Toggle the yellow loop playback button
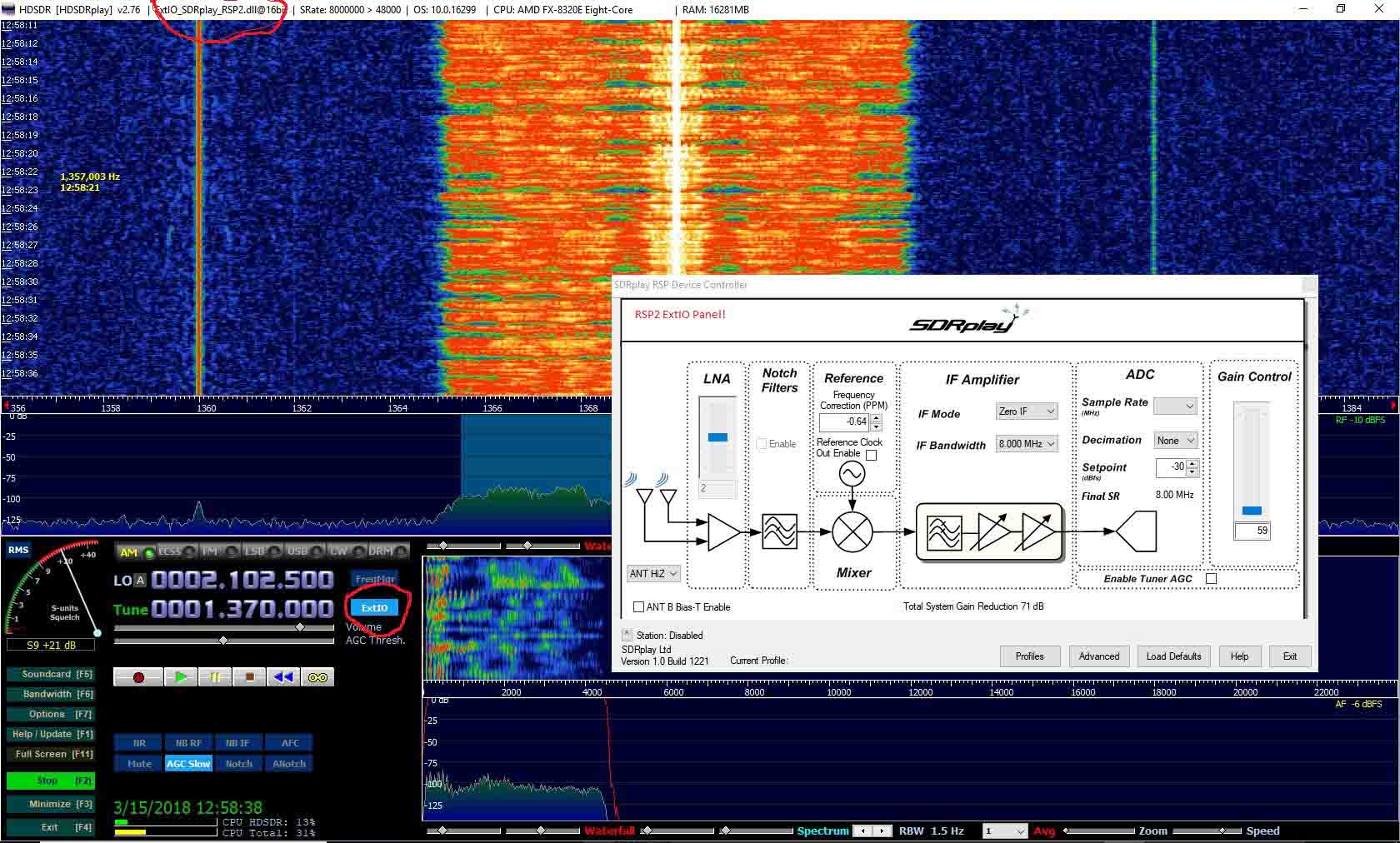The width and height of the screenshot is (1400, 843). (x=317, y=677)
